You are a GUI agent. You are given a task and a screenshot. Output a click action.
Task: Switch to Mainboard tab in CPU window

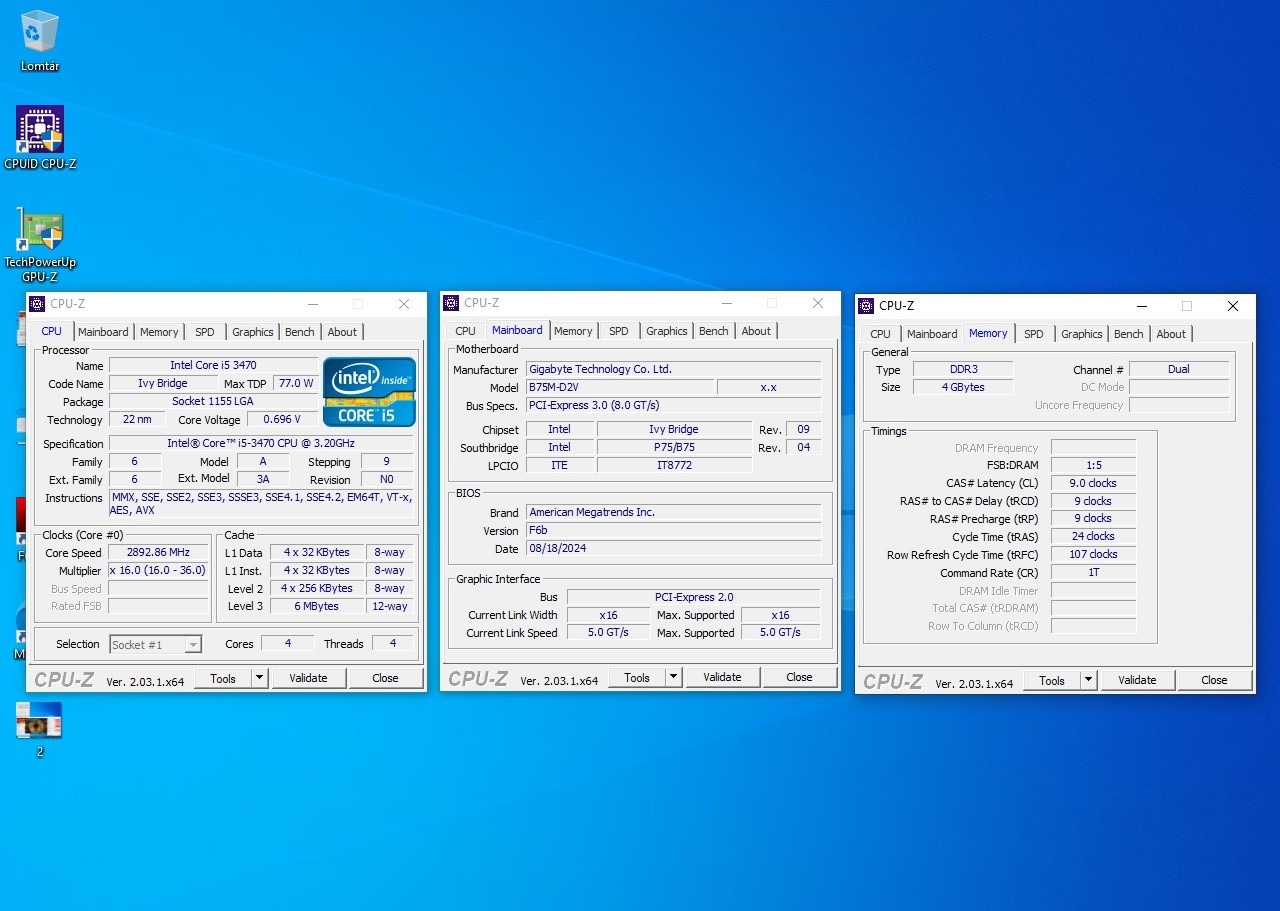(x=103, y=332)
